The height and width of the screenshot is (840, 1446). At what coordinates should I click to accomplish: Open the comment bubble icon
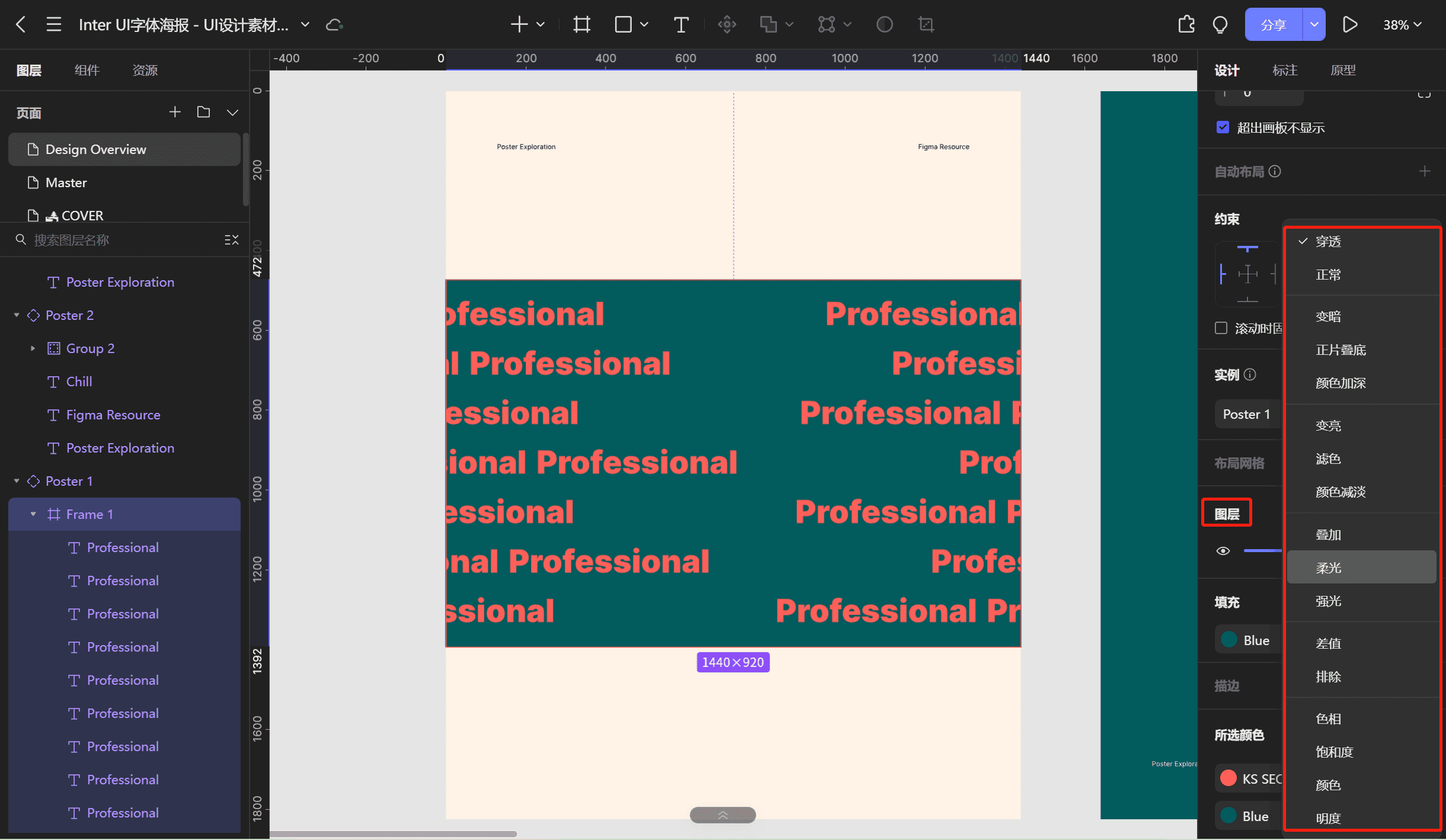[x=1220, y=25]
